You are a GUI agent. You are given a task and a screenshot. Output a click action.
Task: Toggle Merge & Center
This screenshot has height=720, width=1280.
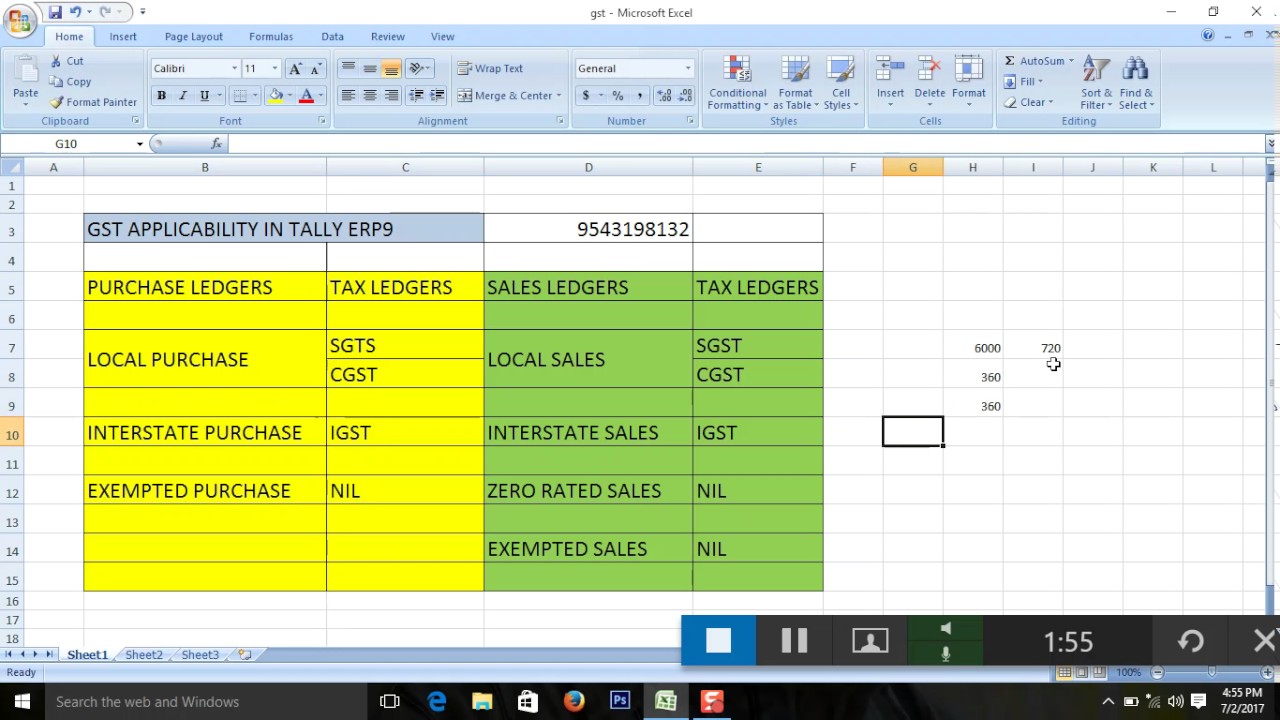[x=505, y=95]
